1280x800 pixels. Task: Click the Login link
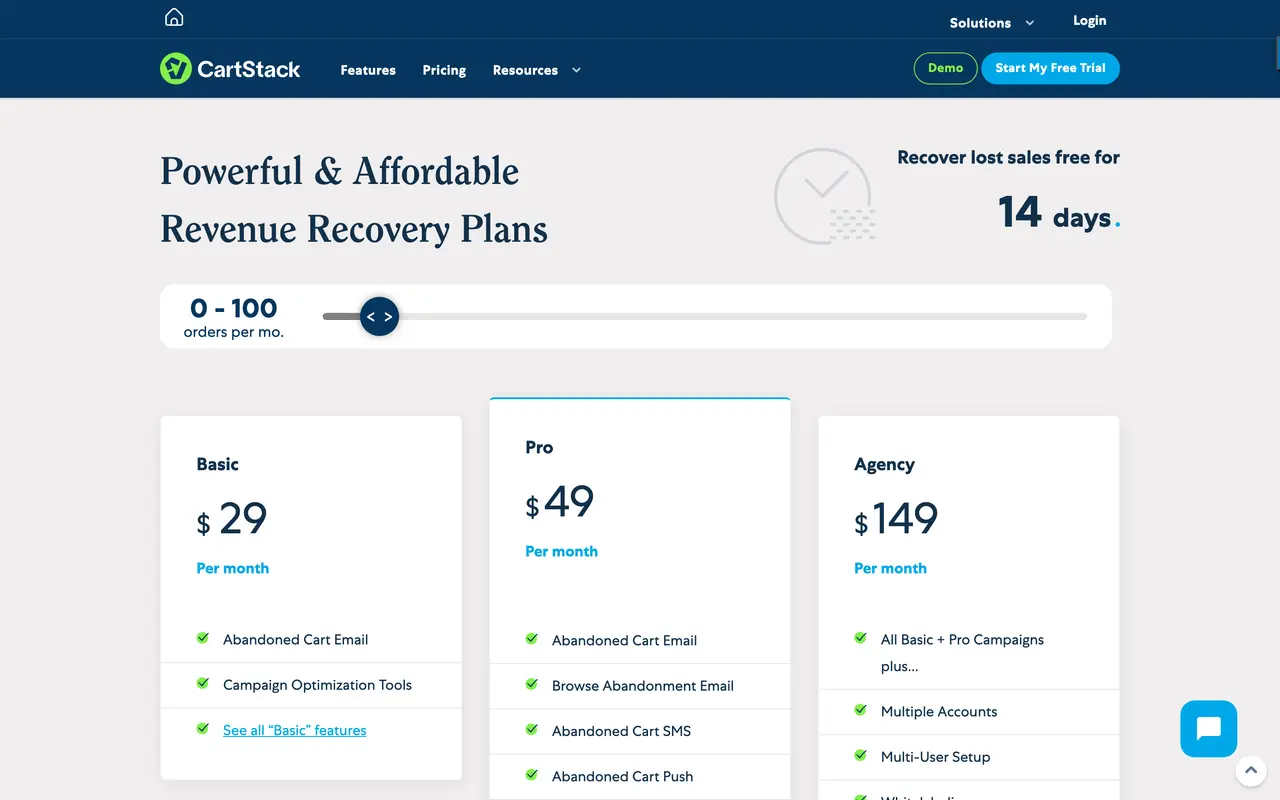1090,20
